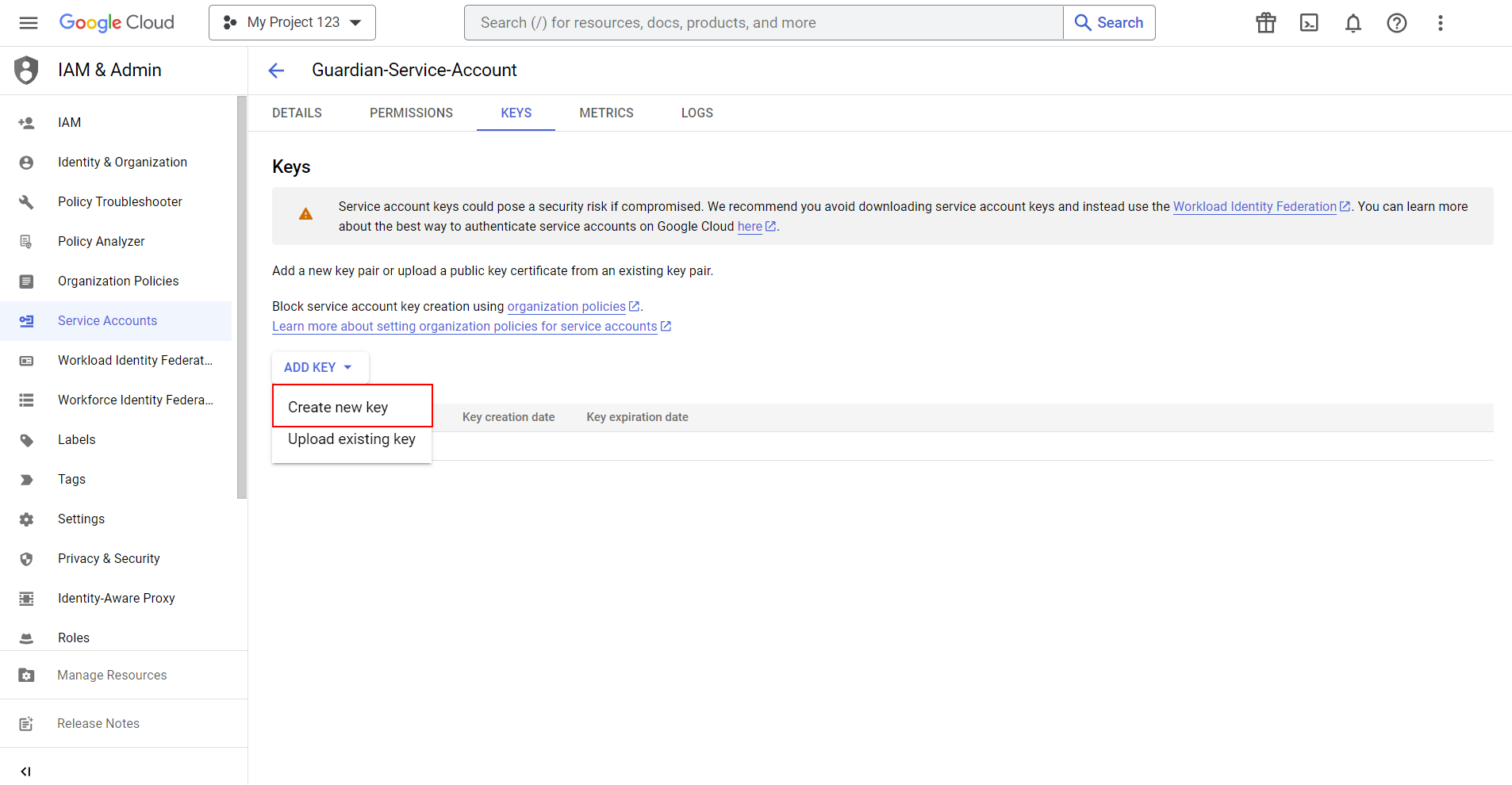
Task: Open Organization Policies page
Action: coord(116,281)
